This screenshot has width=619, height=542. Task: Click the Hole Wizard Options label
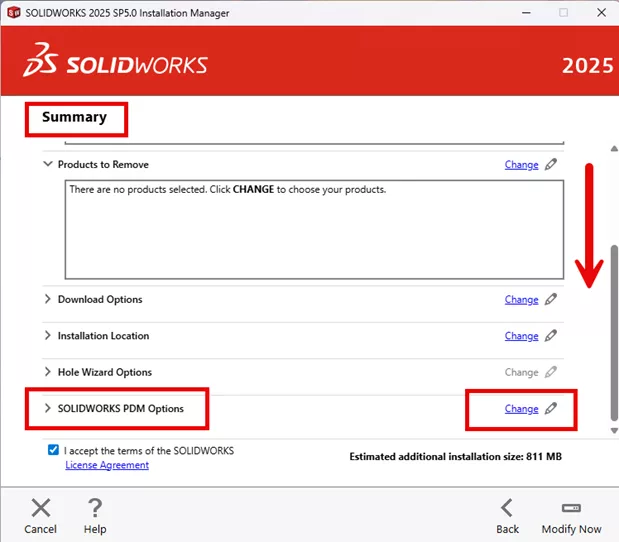point(105,372)
